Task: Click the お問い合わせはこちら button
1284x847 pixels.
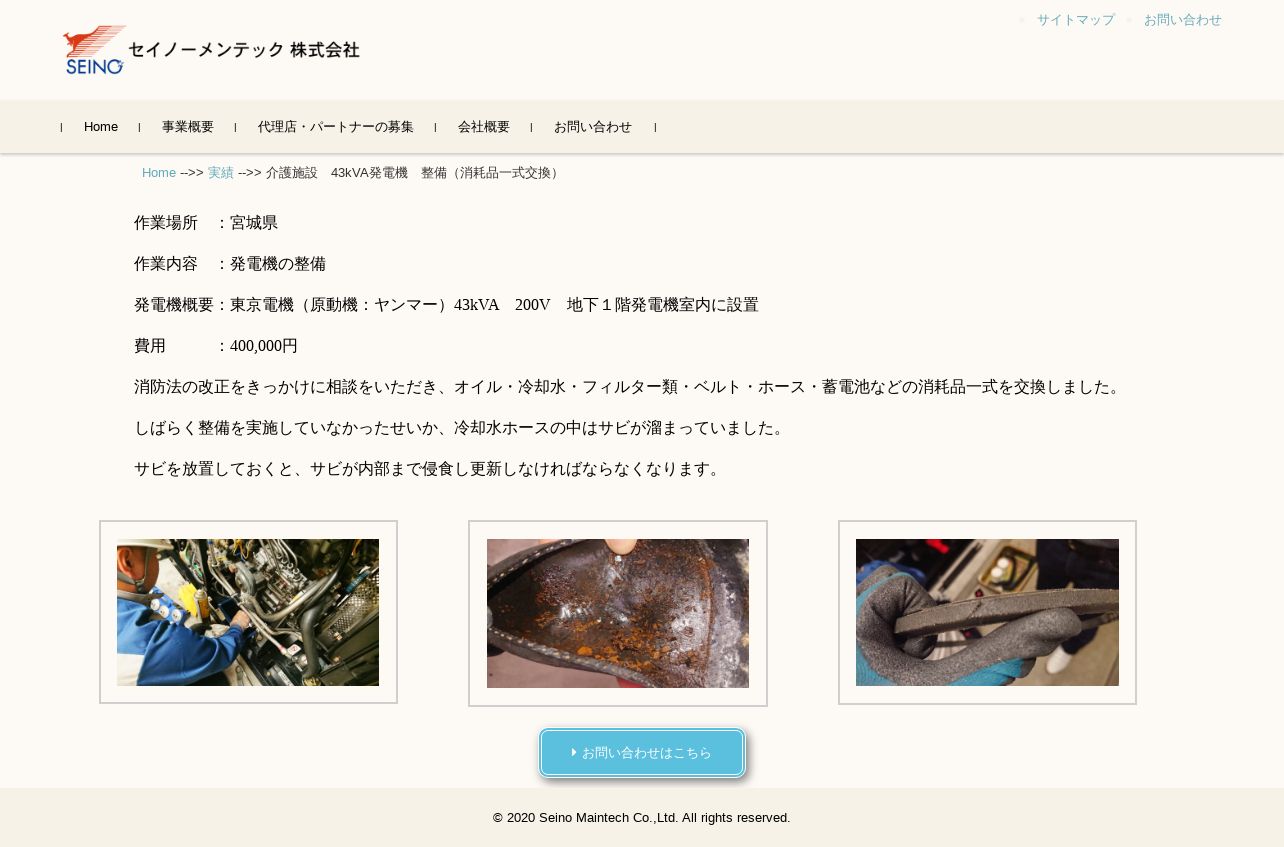Action: click(642, 753)
